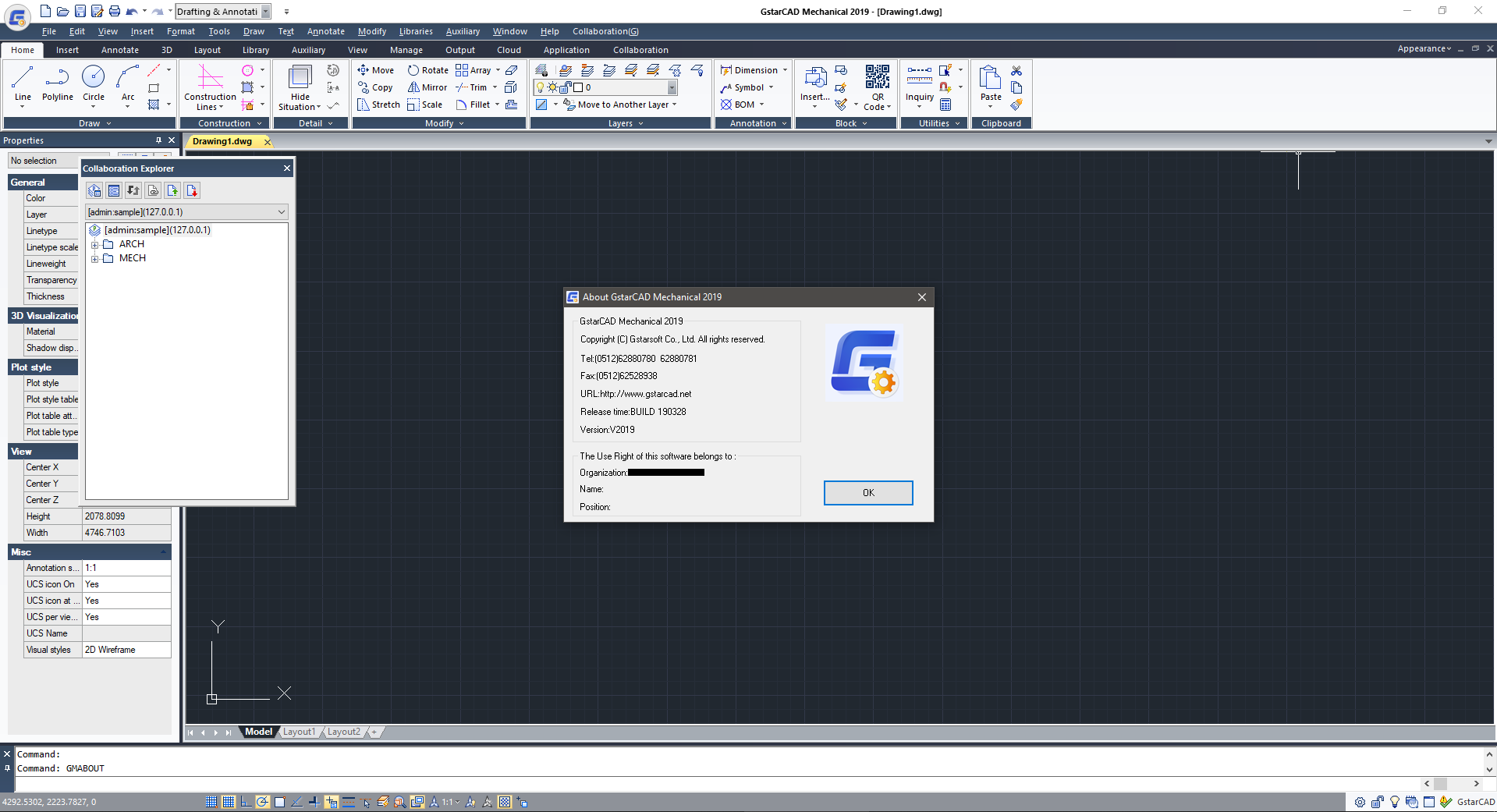
Task: Select the Circle tool
Action: click(x=94, y=84)
